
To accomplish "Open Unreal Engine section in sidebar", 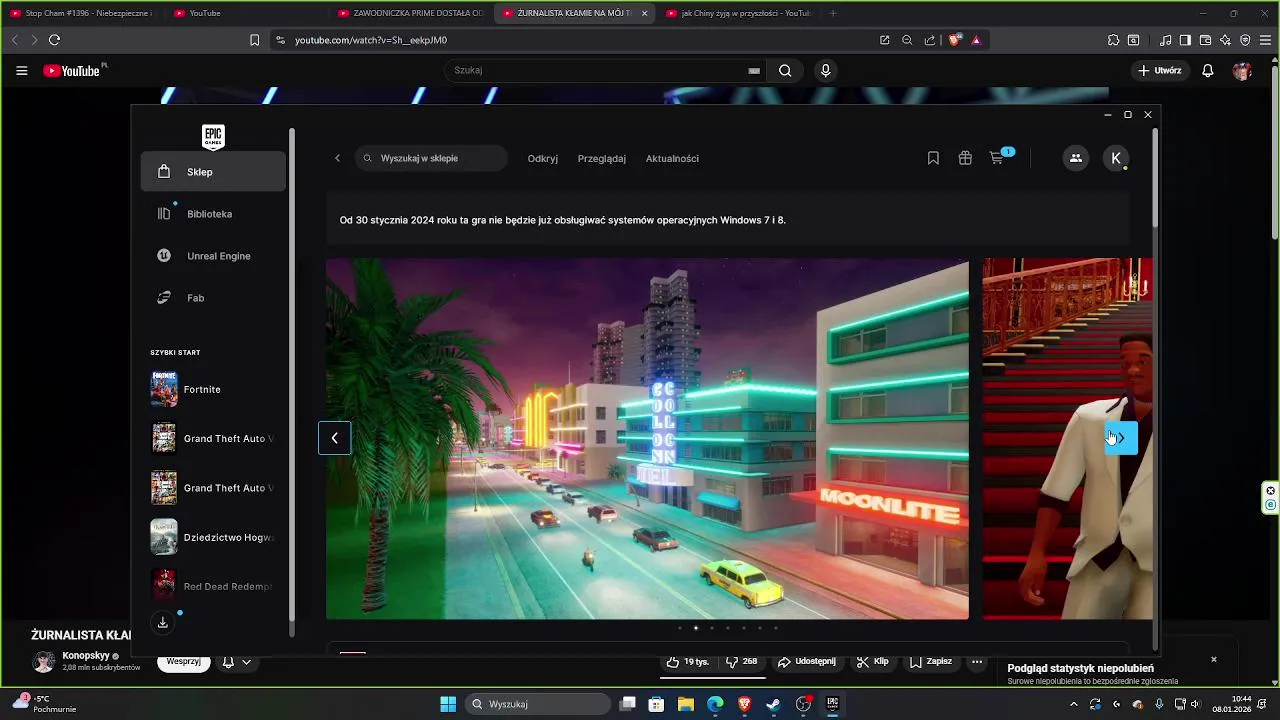I will click(213, 256).
